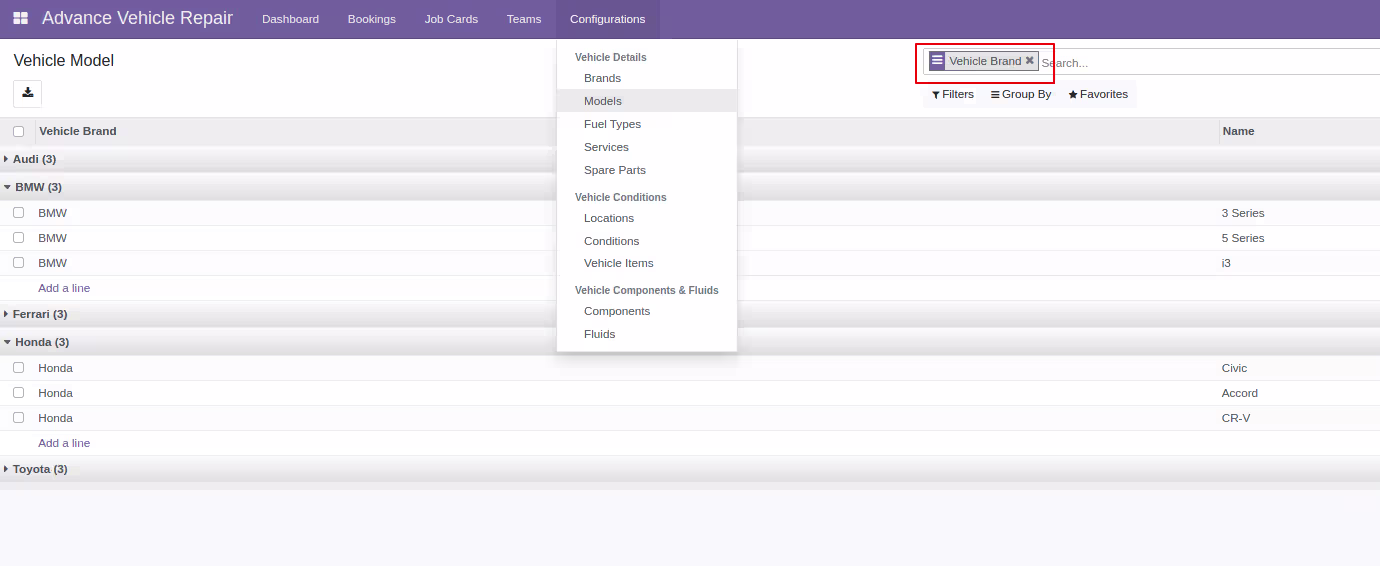Click the 5 Series name cell
The height and width of the screenshot is (566, 1380).
(x=1243, y=238)
